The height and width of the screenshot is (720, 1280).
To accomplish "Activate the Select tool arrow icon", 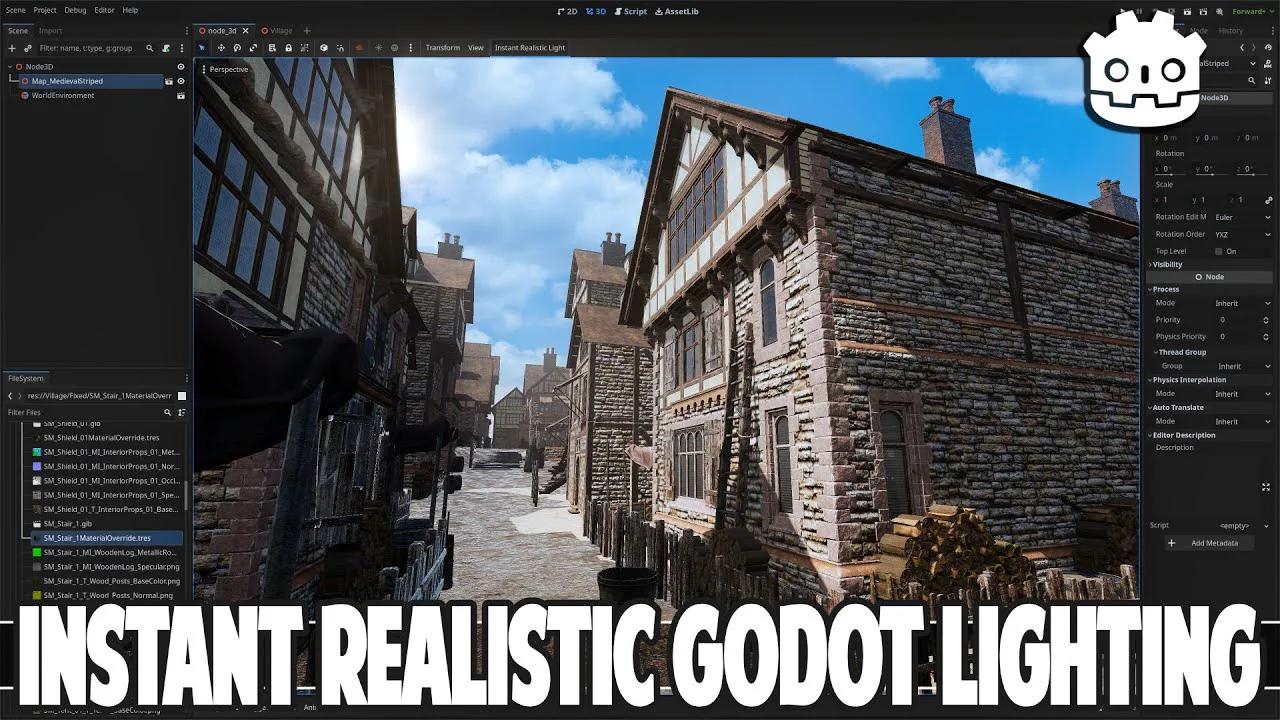I will coord(202,47).
